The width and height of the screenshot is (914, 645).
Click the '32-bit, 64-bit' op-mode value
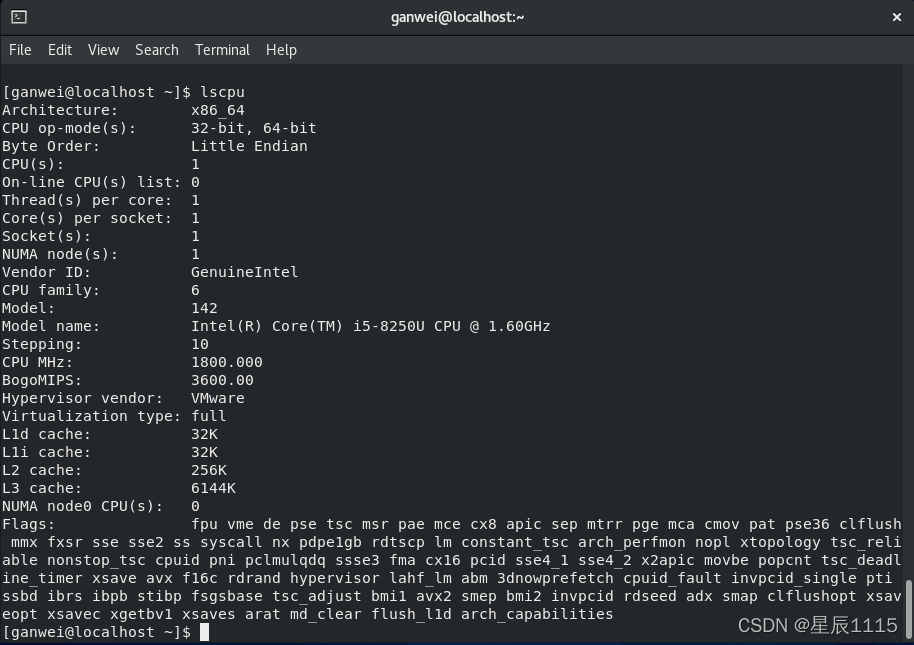(x=254, y=128)
